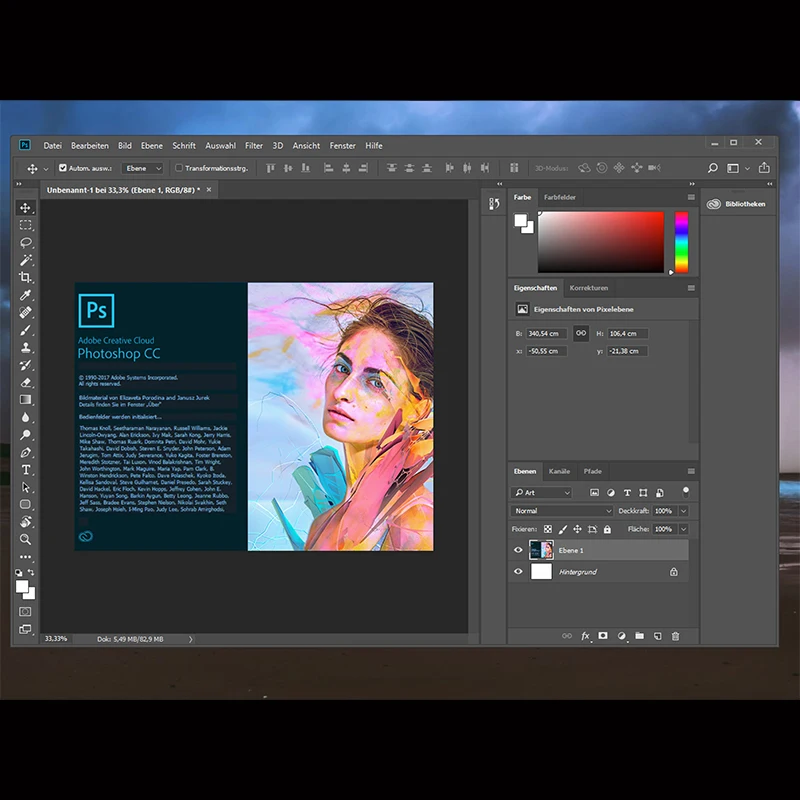Open the Normal blending mode dropdown

(561, 511)
